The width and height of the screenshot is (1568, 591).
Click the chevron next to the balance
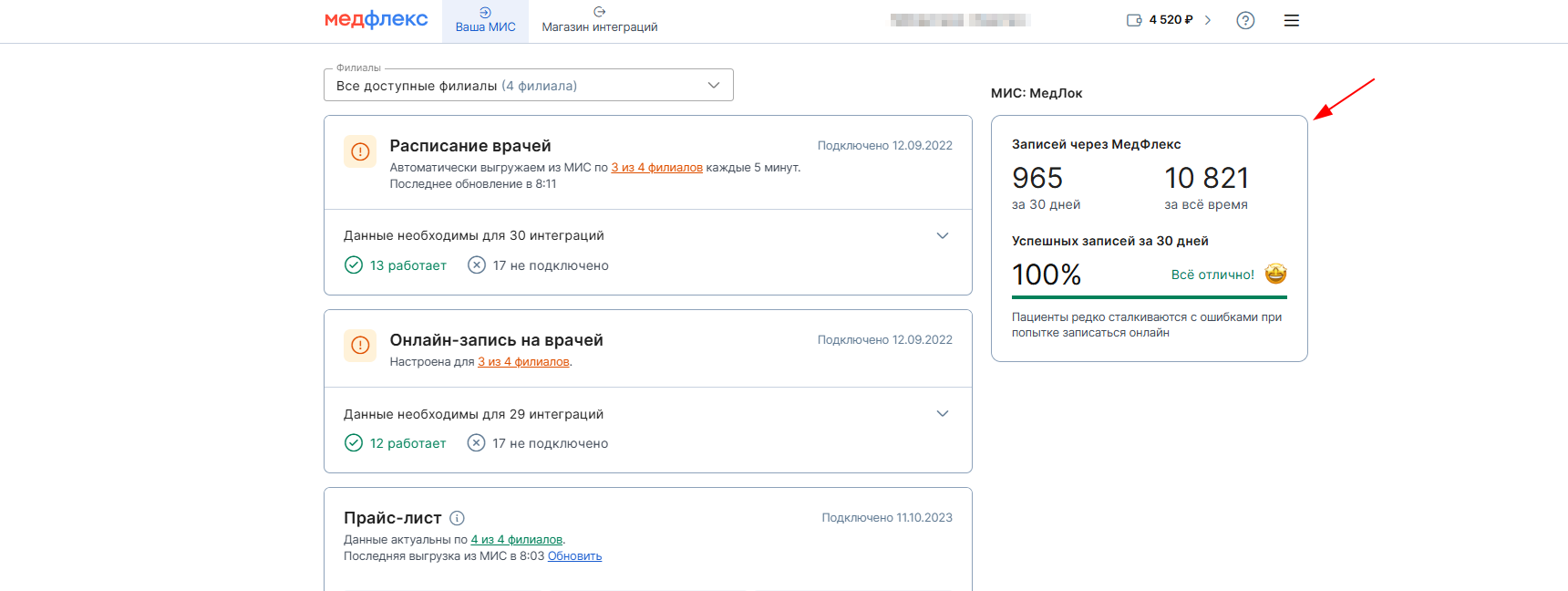tap(1208, 20)
